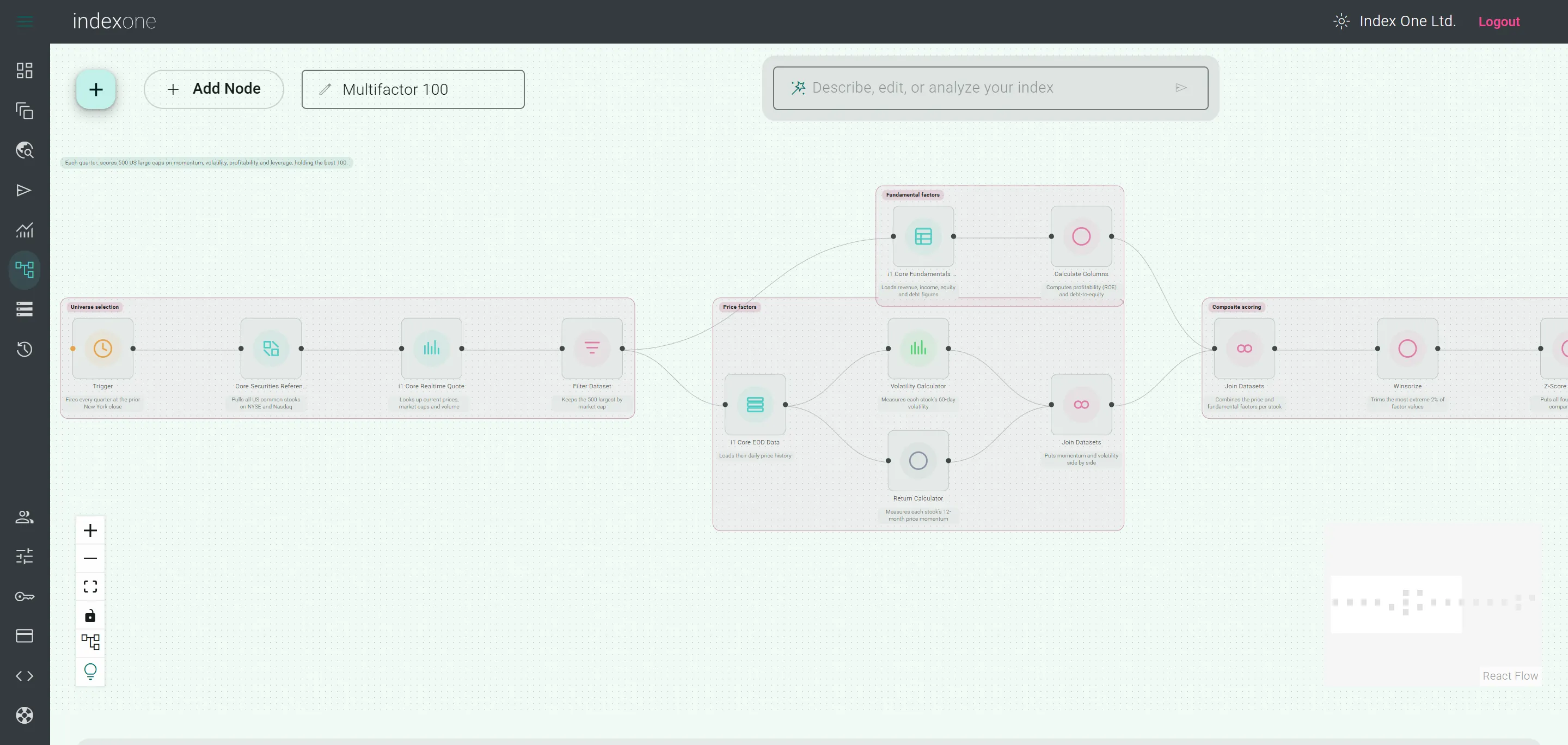Viewport: 1568px width, 745px height.
Task: Select the i1 Core Fundamentals node
Action: click(x=923, y=237)
